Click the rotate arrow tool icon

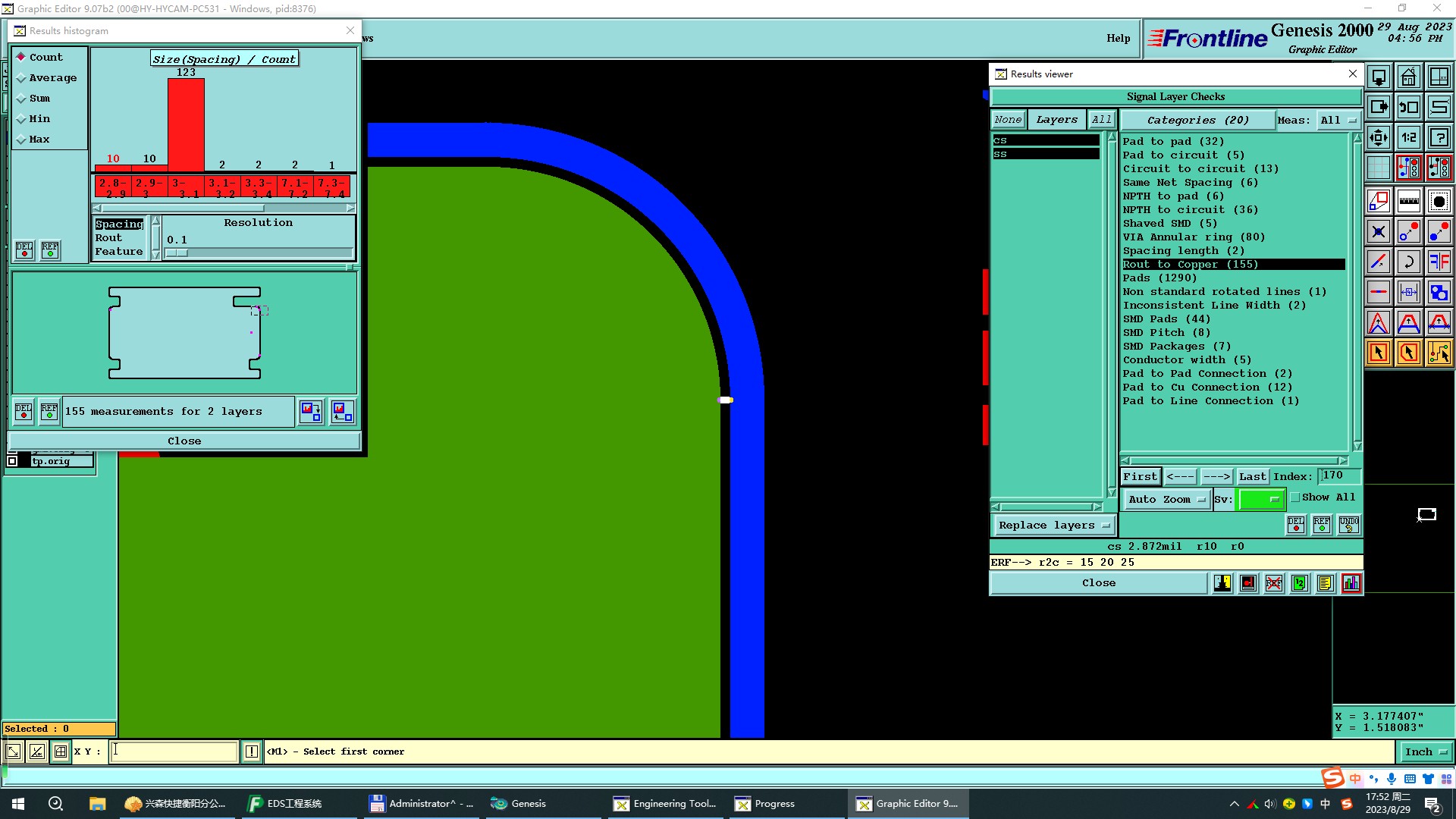[x=1408, y=262]
